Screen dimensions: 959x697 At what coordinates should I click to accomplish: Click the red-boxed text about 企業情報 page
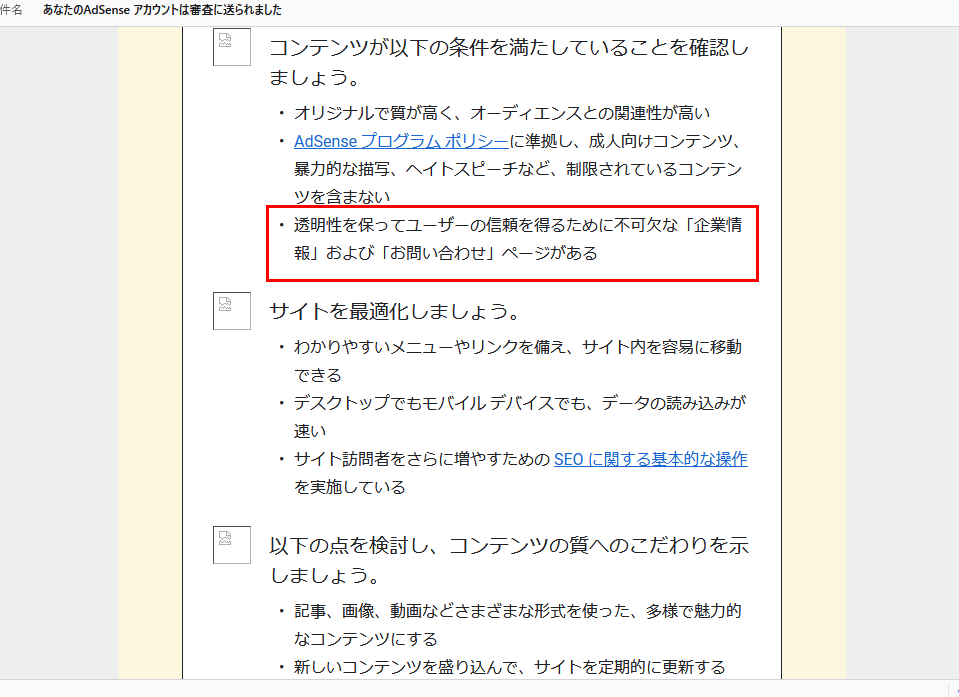(517, 225)
